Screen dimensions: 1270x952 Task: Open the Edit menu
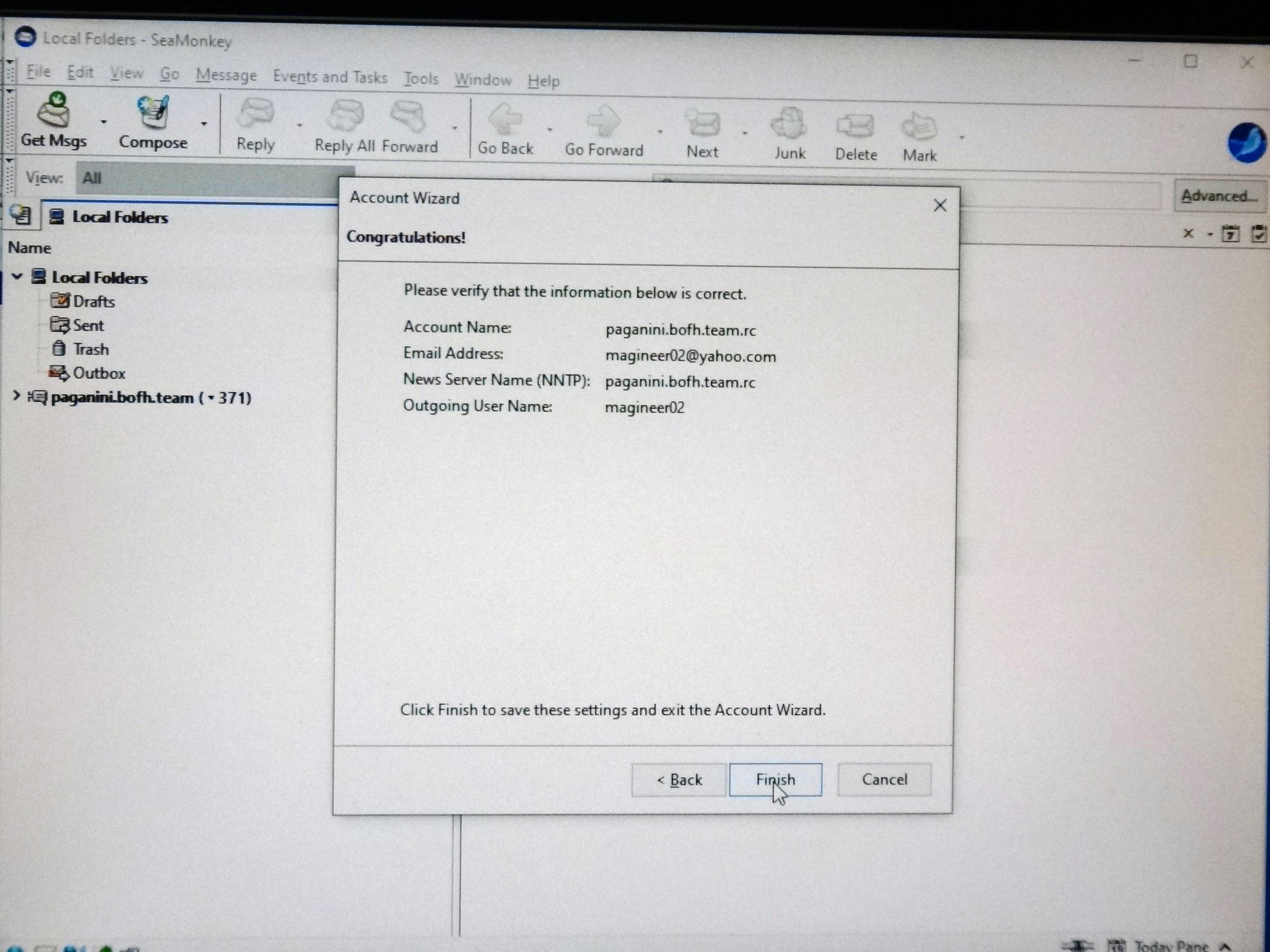tap(80, 72)
